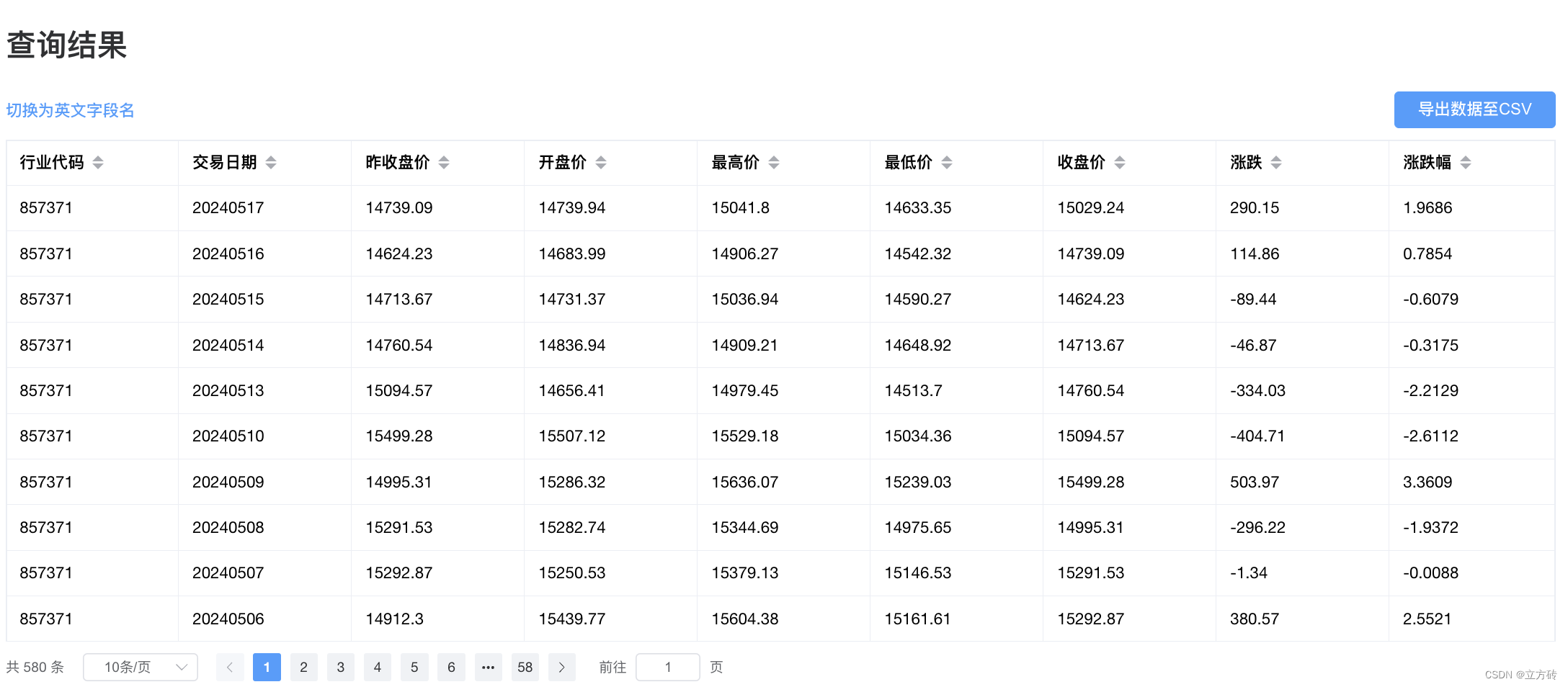Click highest price 15604.38
The image size is (1568, 687).
coord(745,619)
